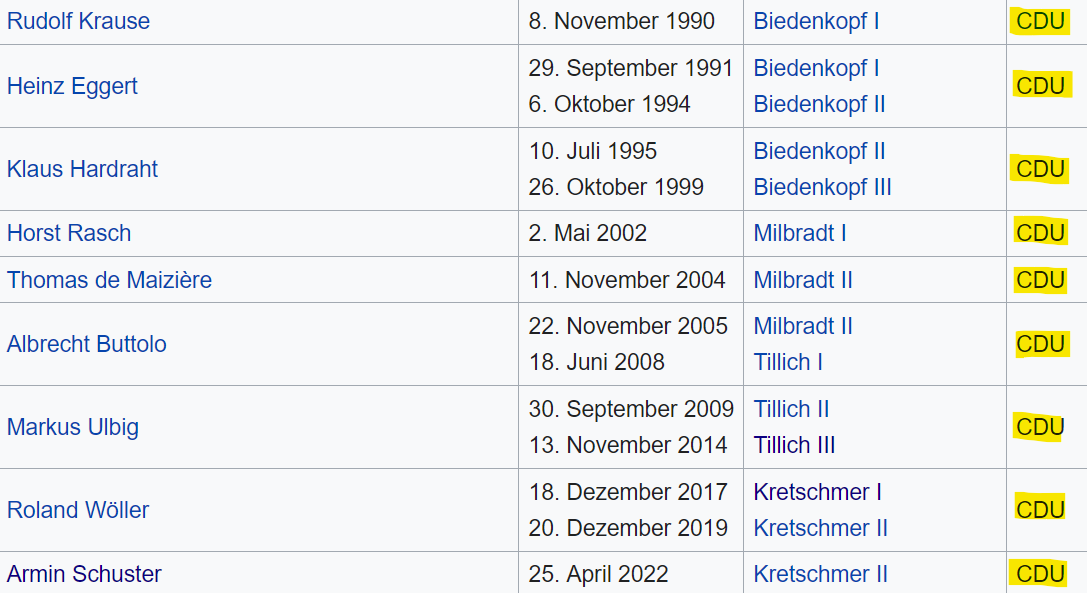Follow the Tillich III link
Screen dimensions: 1087x593
pos(794,445)
